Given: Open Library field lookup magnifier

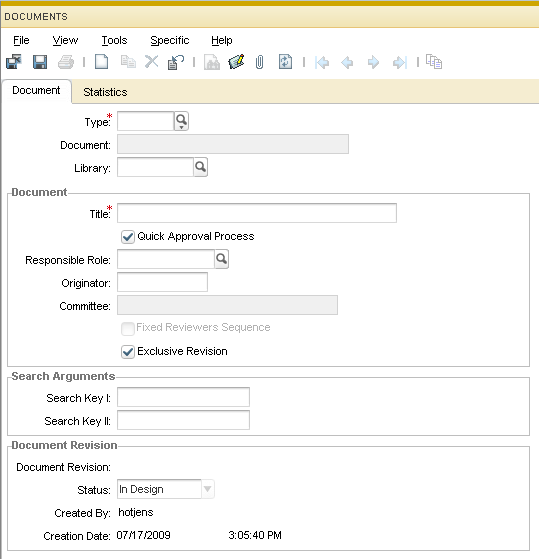Looking at the screenshot, I should 201,167.
